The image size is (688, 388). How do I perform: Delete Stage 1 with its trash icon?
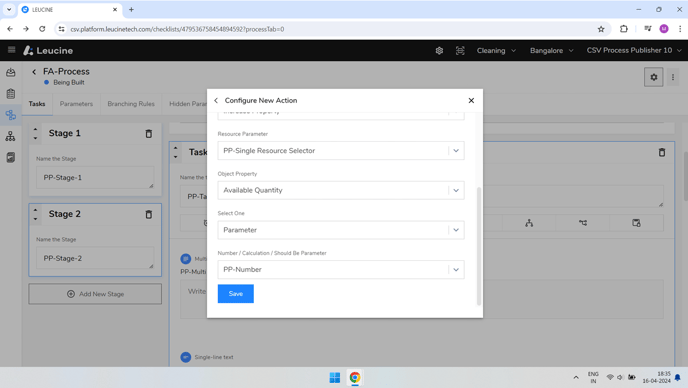149,134
